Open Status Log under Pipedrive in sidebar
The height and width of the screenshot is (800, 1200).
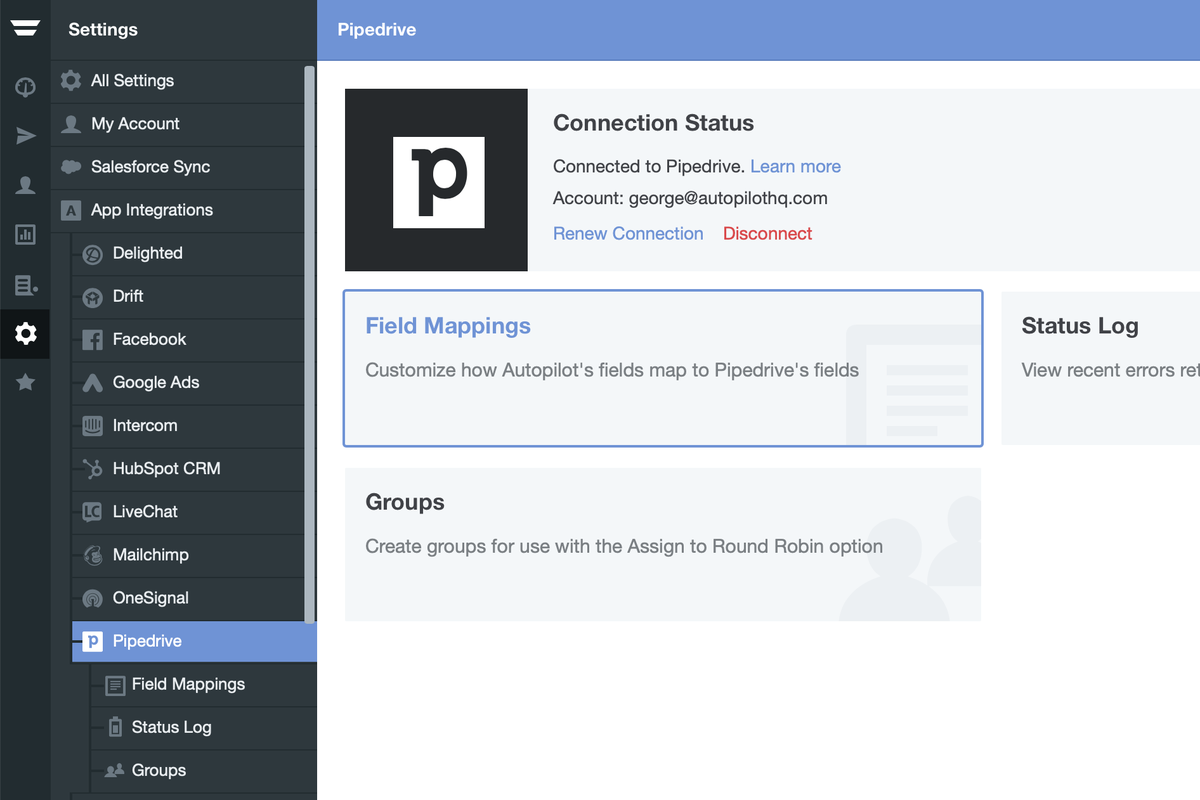coord(205,728)
